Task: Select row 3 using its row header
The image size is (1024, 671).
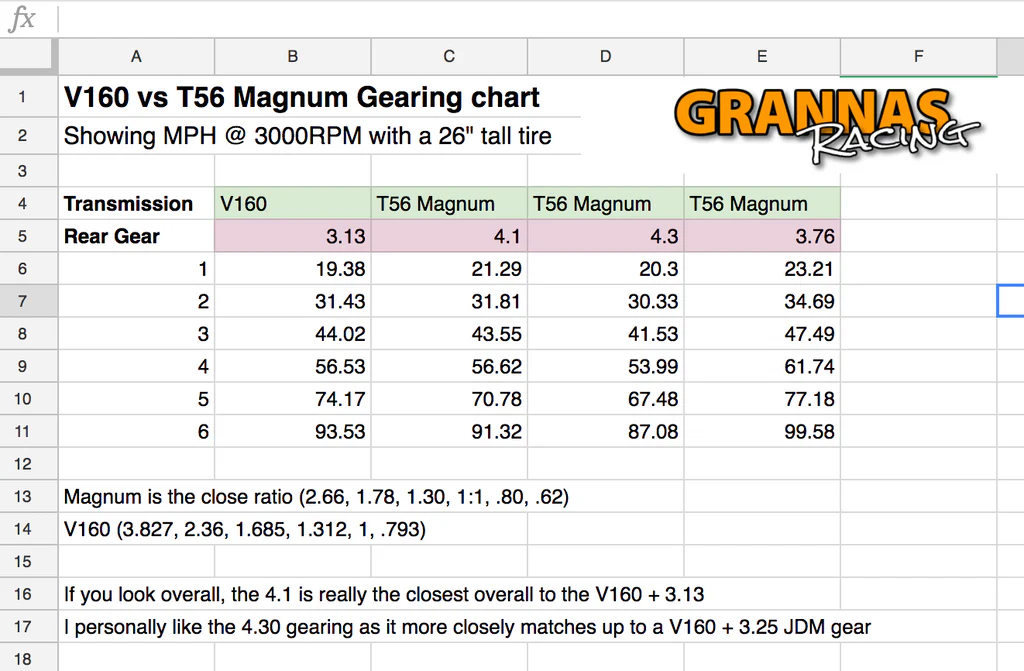Action: click(x=29, y=171)
